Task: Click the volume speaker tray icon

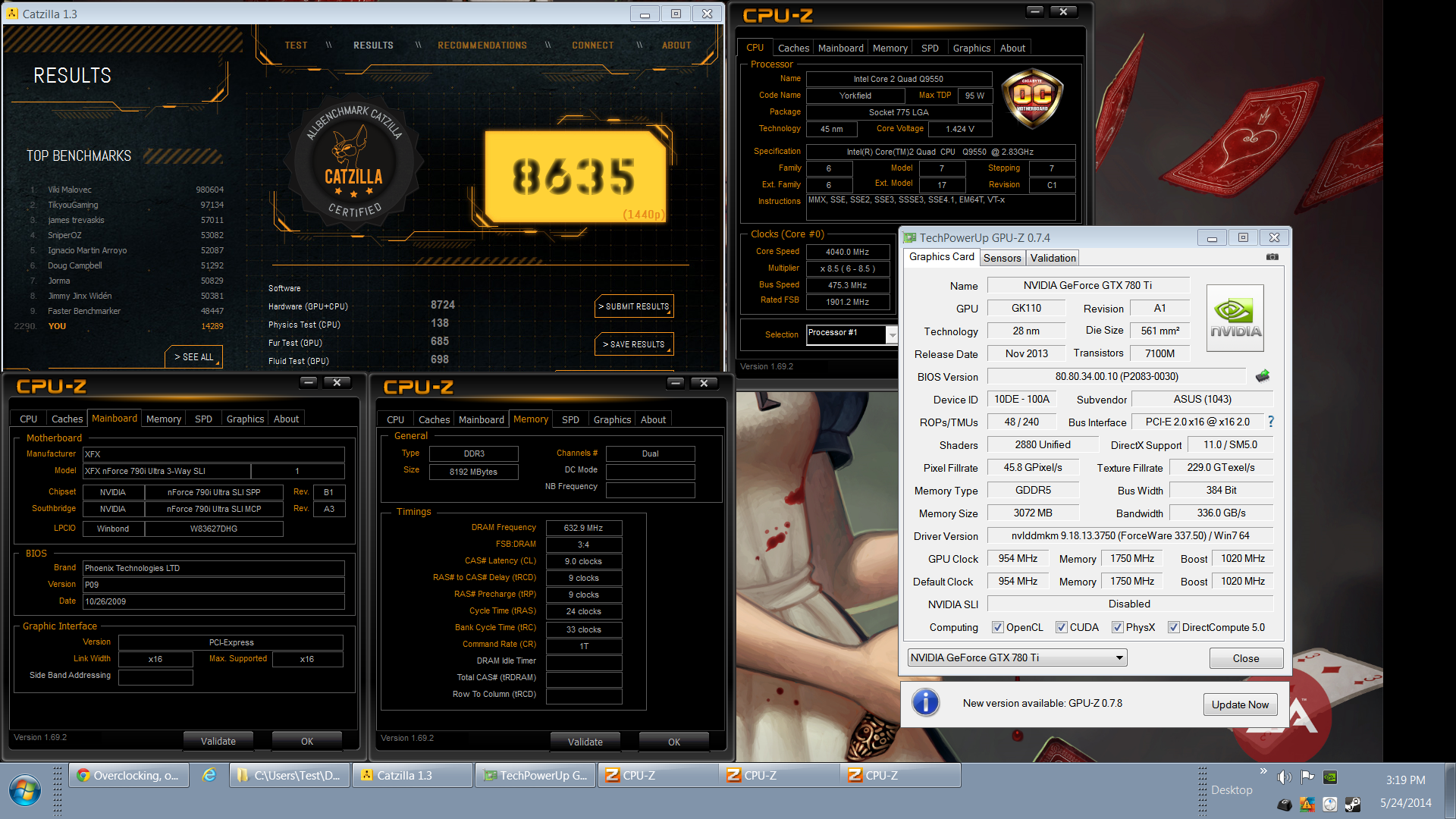Action: [1283, 777]
